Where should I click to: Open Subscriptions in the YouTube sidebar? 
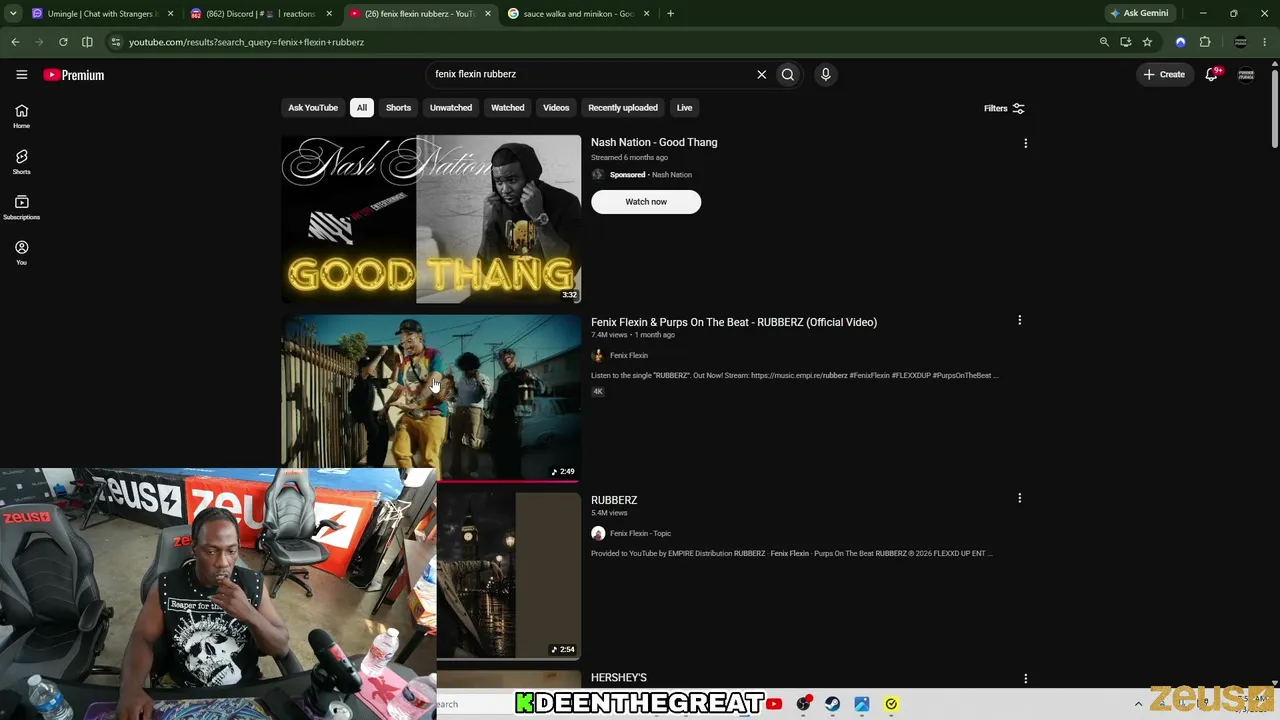click(x=21, y=207)
